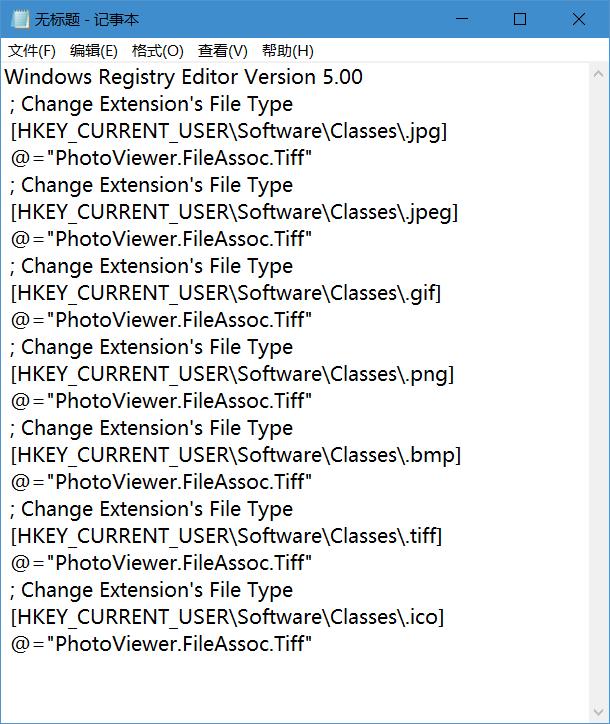This screenshot has height=724, width=610.
Task: Click on the Classes\.bmp registry key line
Action: tap(236, 455)
